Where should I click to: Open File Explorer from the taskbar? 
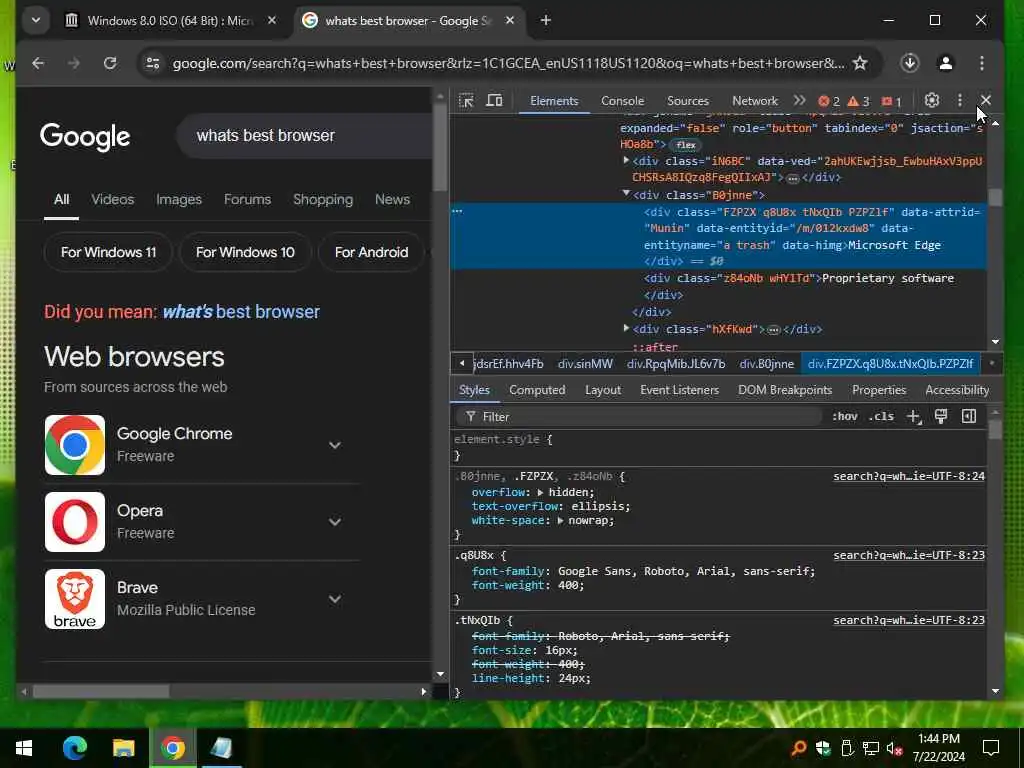pyautogui.click(x=123, y=748)
